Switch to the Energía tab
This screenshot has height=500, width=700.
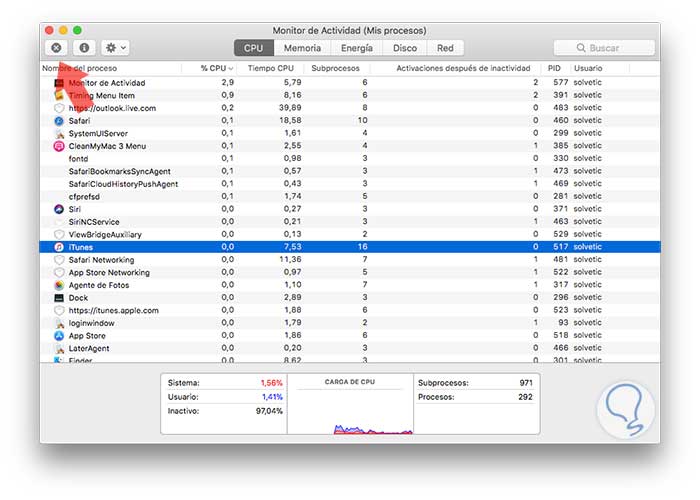click(x=357, y=48)
